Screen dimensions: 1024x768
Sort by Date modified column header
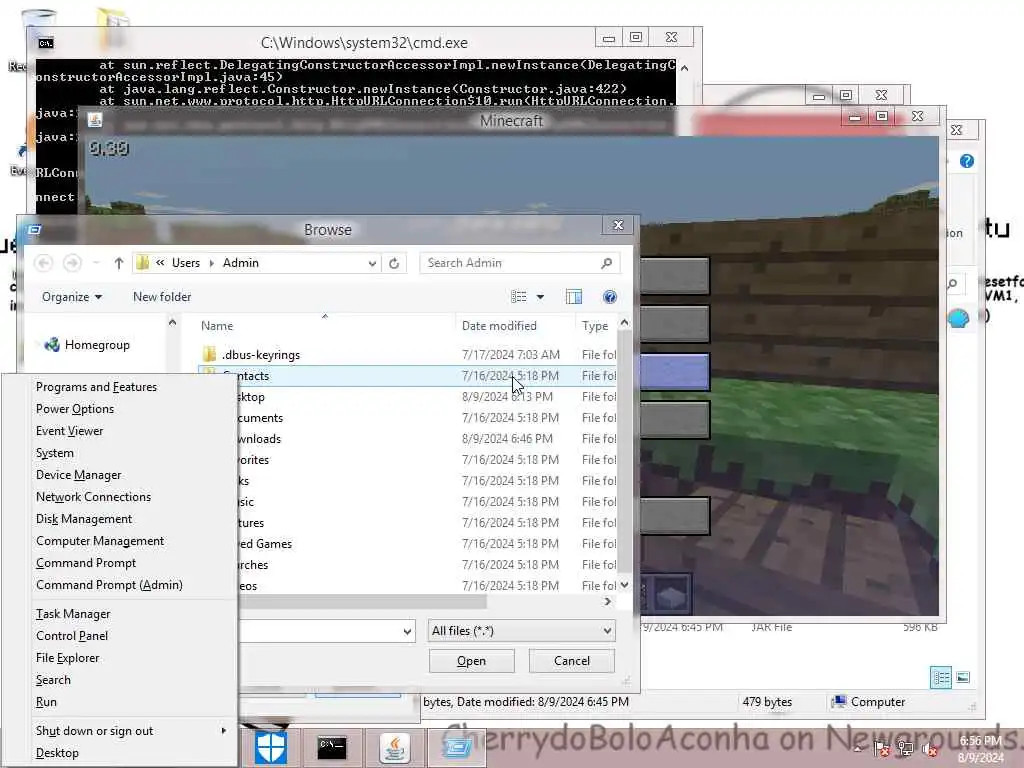pos(499,326)
